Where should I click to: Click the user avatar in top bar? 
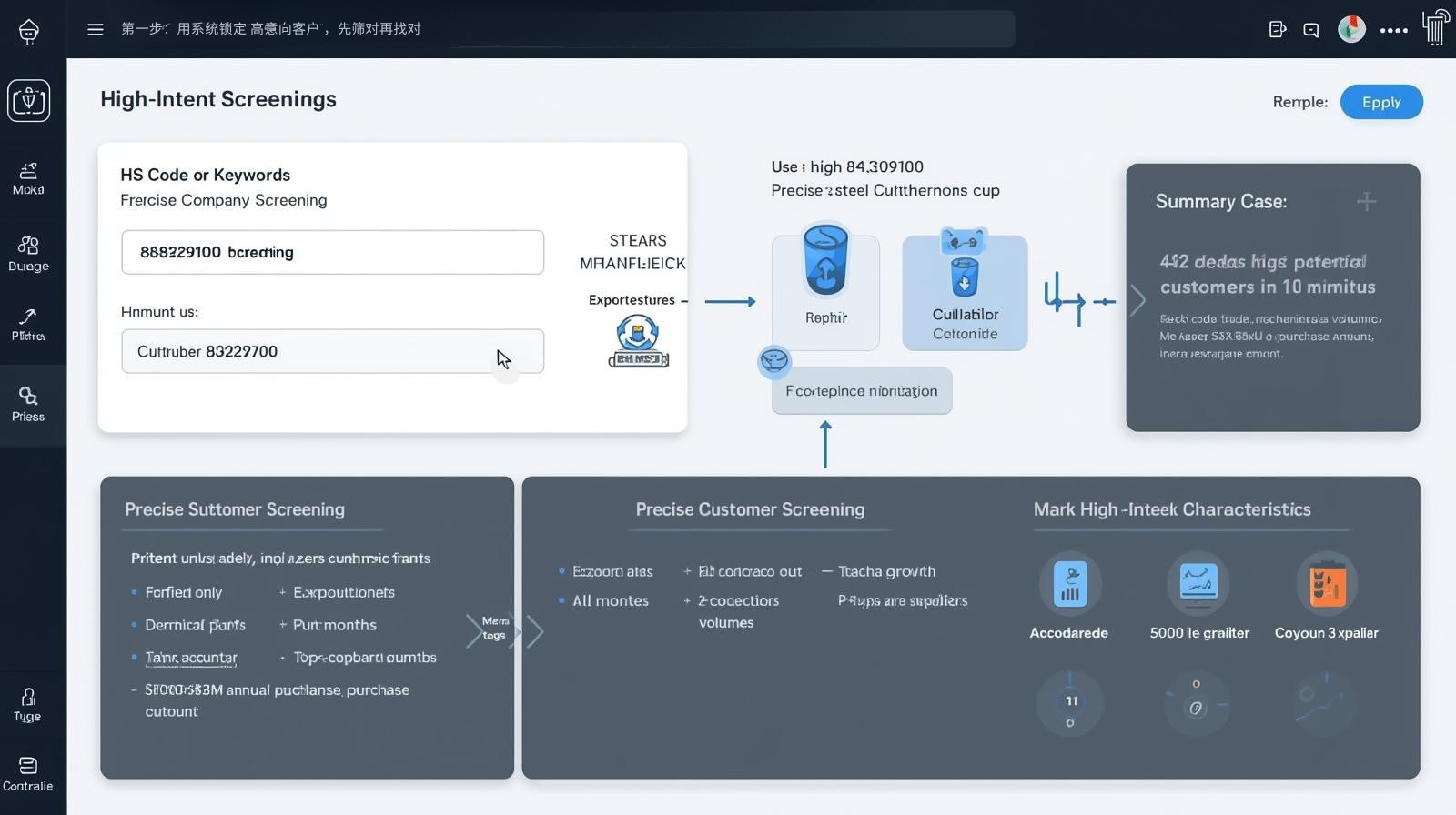click(x=1351, y=29)
